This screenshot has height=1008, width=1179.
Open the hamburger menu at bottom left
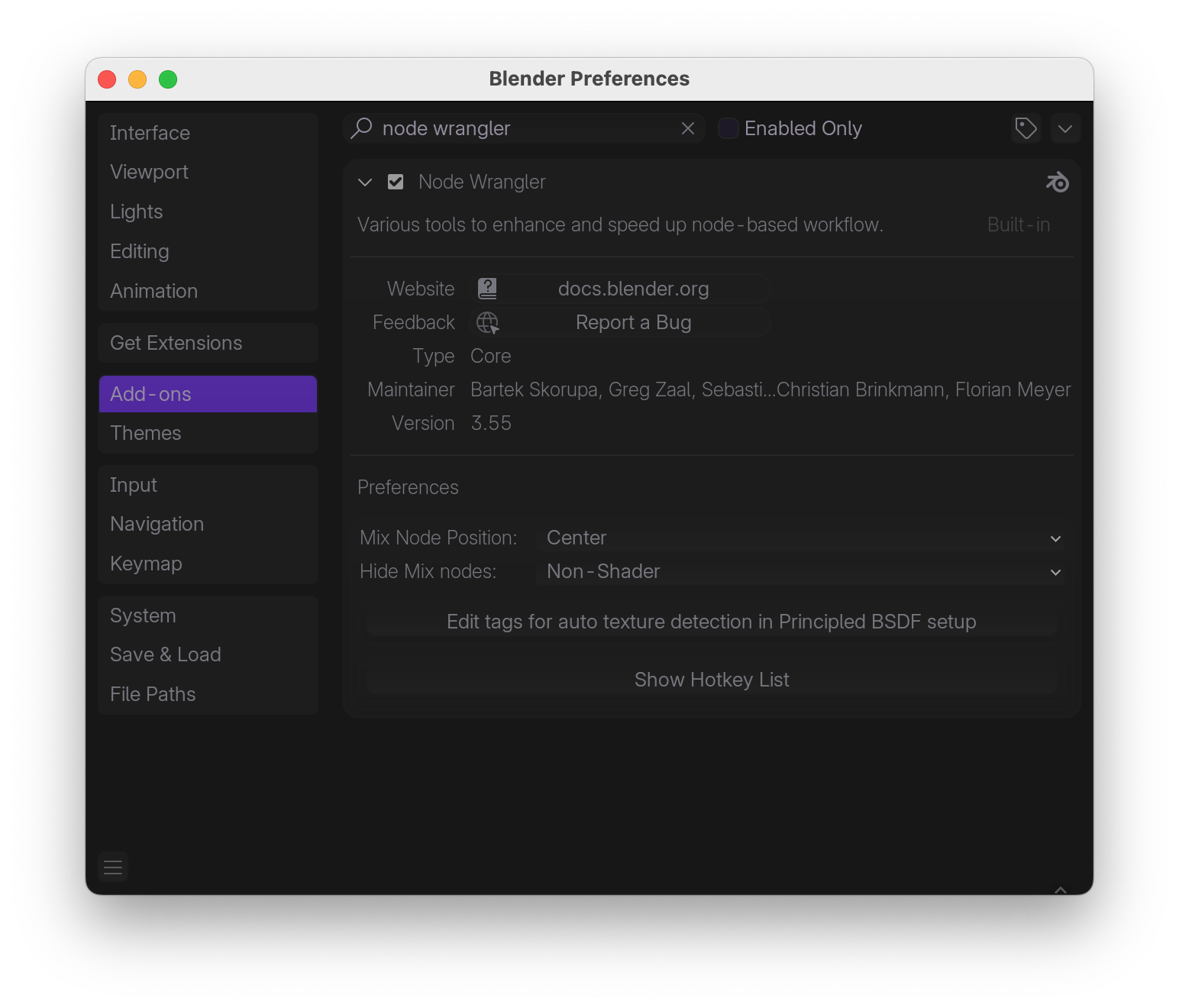point(113,867)
